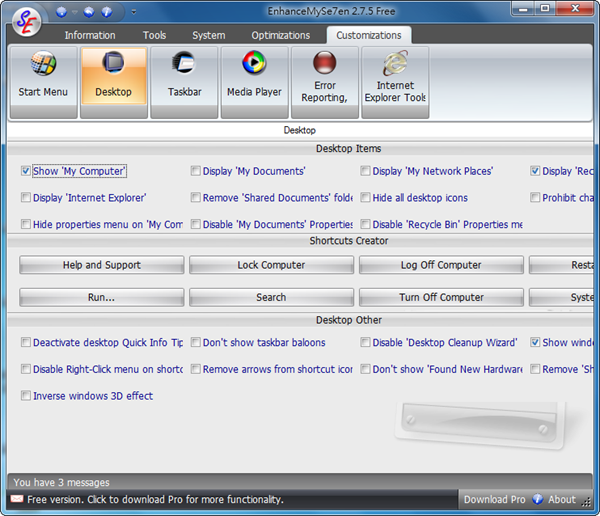Create Help and Support shortcut
Image resolution: width=600 pixels, height=516 pixels.
coord(102,265)
